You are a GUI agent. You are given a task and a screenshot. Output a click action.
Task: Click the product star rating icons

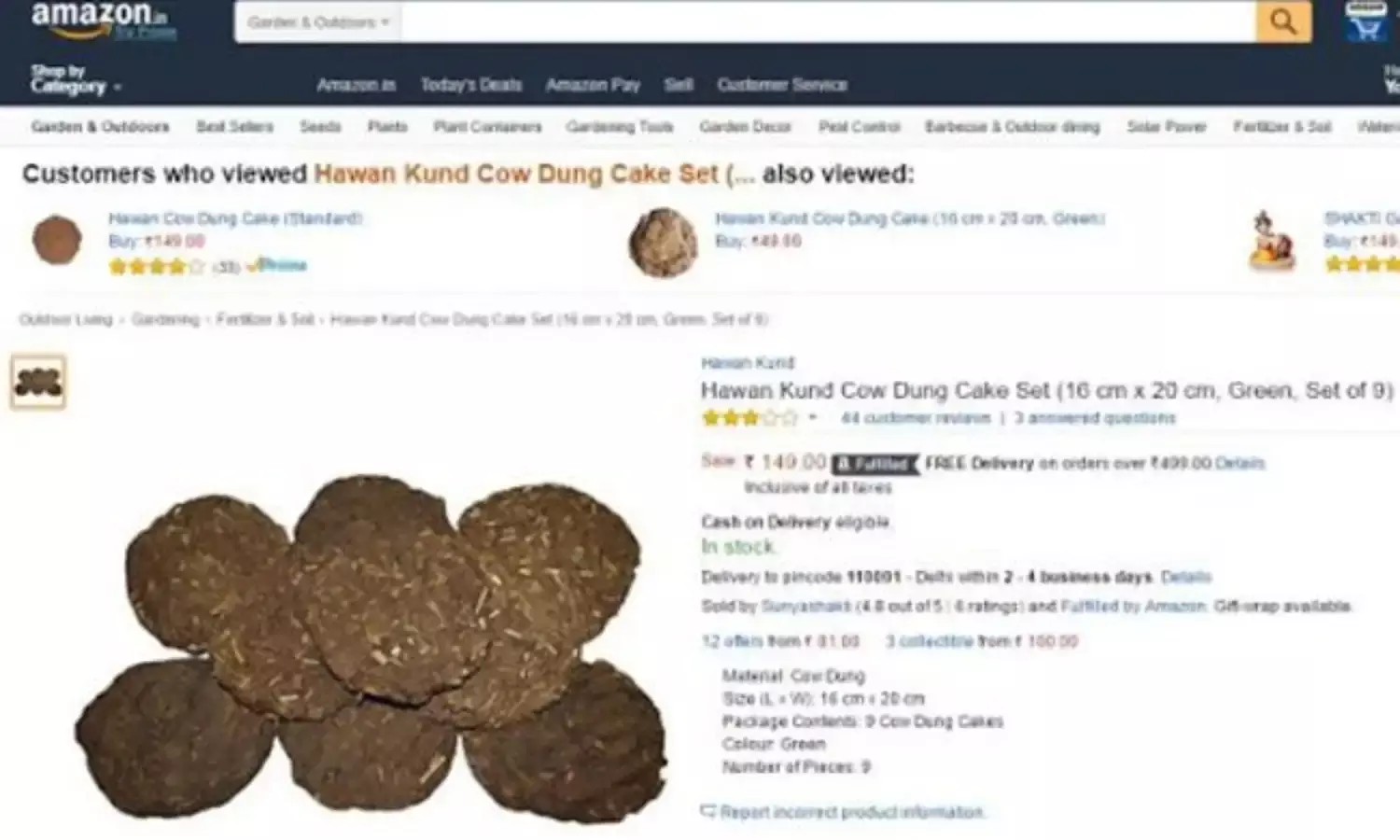[x=750, y=418]
